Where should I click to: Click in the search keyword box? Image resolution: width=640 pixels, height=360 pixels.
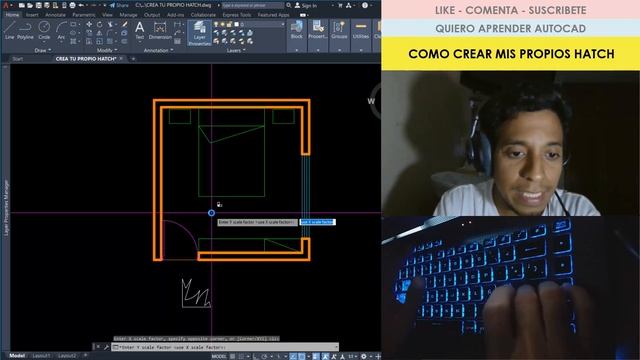coord(253,5)
